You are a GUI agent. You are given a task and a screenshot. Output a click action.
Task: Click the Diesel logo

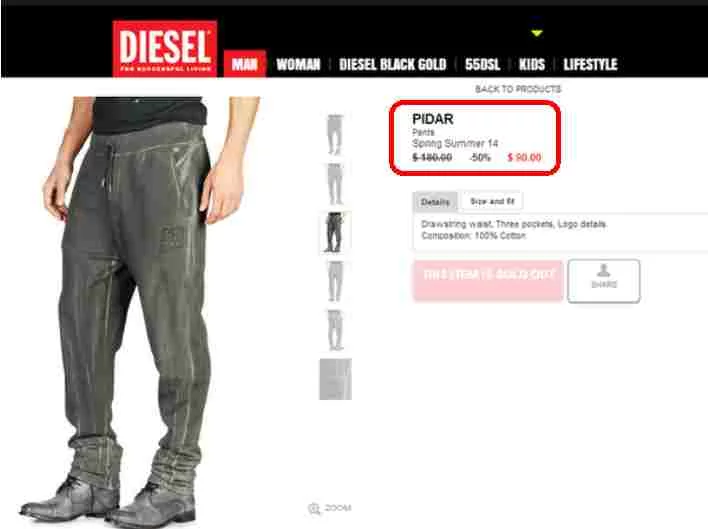(165, 49)
